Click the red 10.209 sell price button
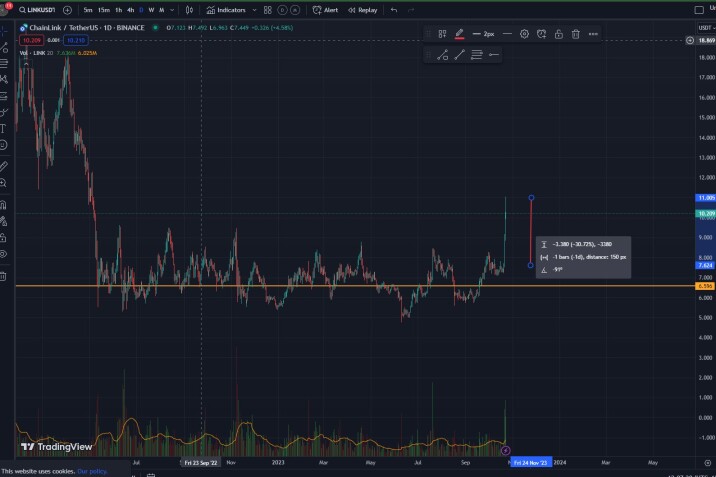This screenshot has width=716, height=477. pos(32,40)
